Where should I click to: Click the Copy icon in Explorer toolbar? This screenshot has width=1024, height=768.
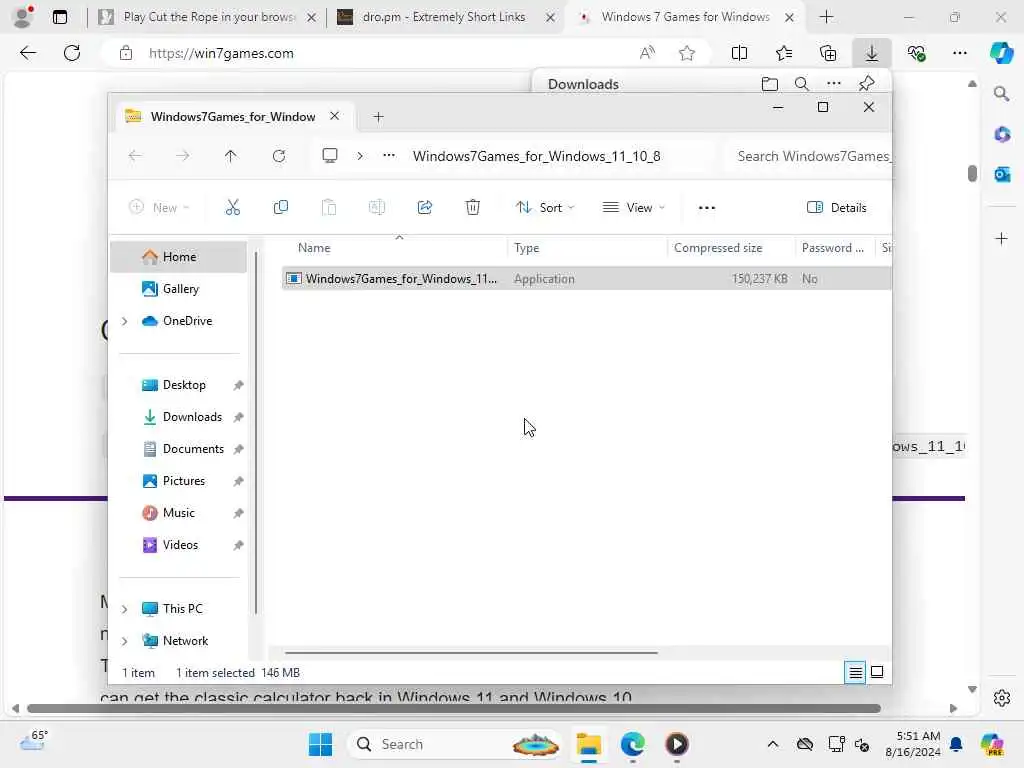281,208
